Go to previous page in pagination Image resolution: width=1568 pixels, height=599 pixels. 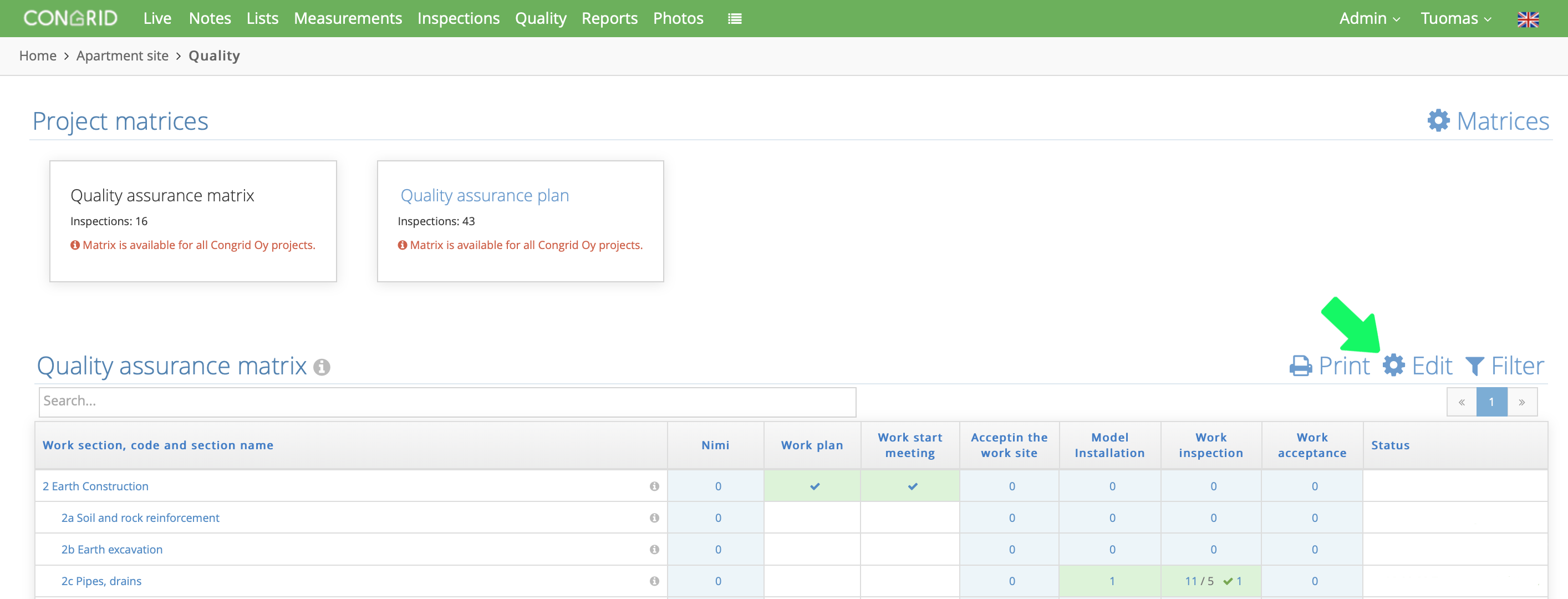click(x=1462, y=402)
